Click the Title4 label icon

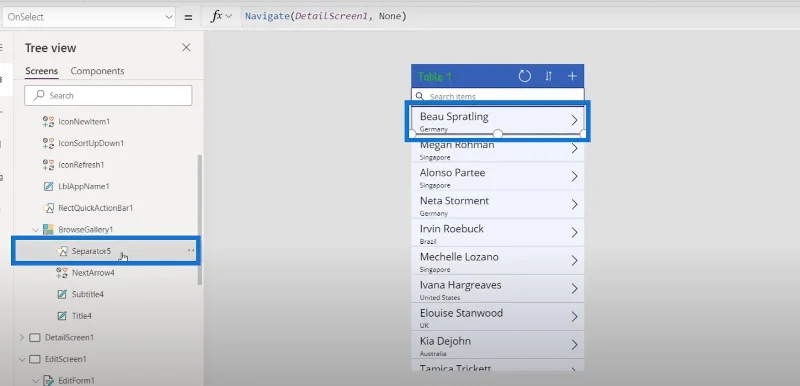(62, 316)
